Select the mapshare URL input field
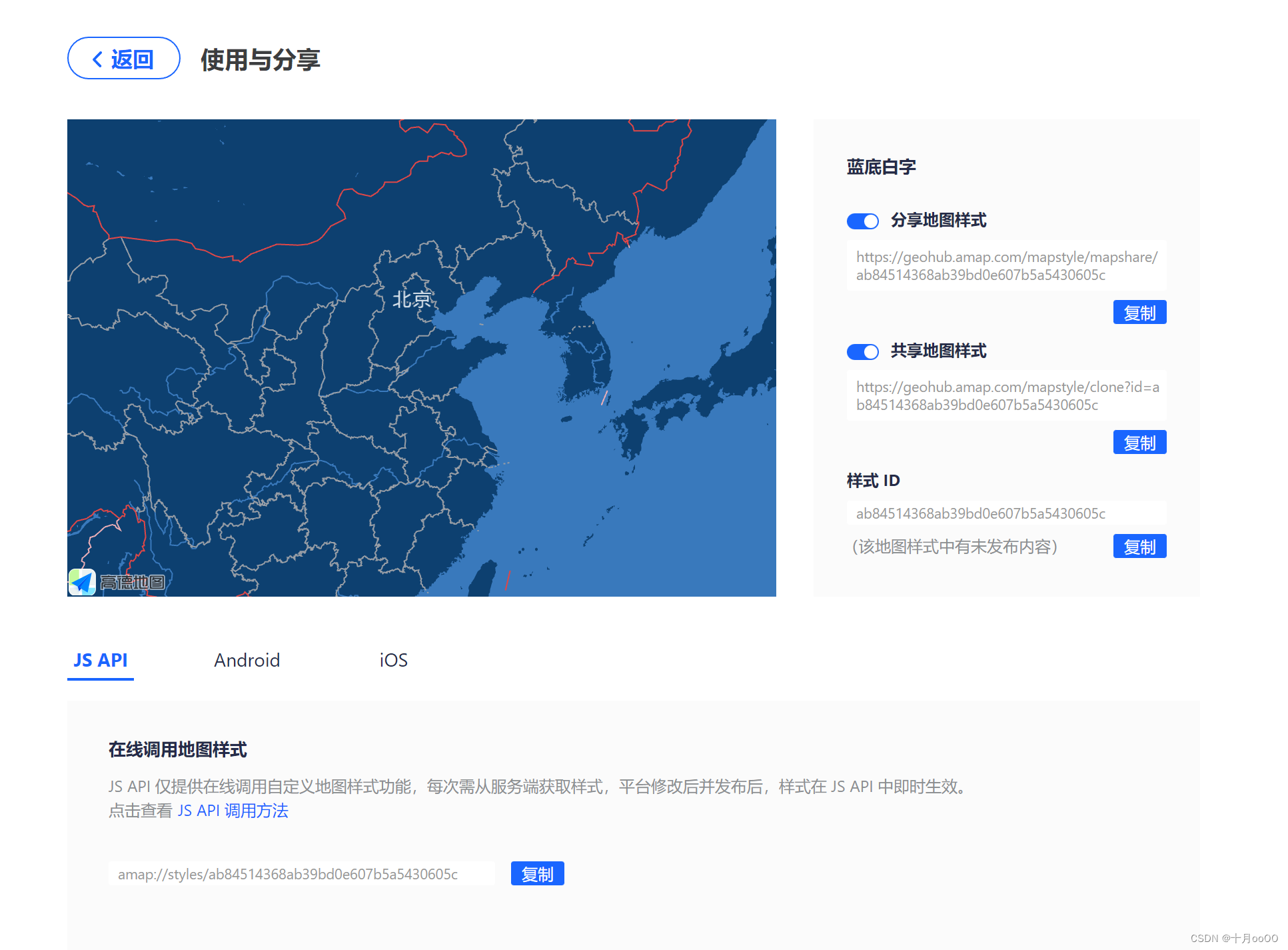Viewport: 1288px width, 950px height. point(1006,265)
